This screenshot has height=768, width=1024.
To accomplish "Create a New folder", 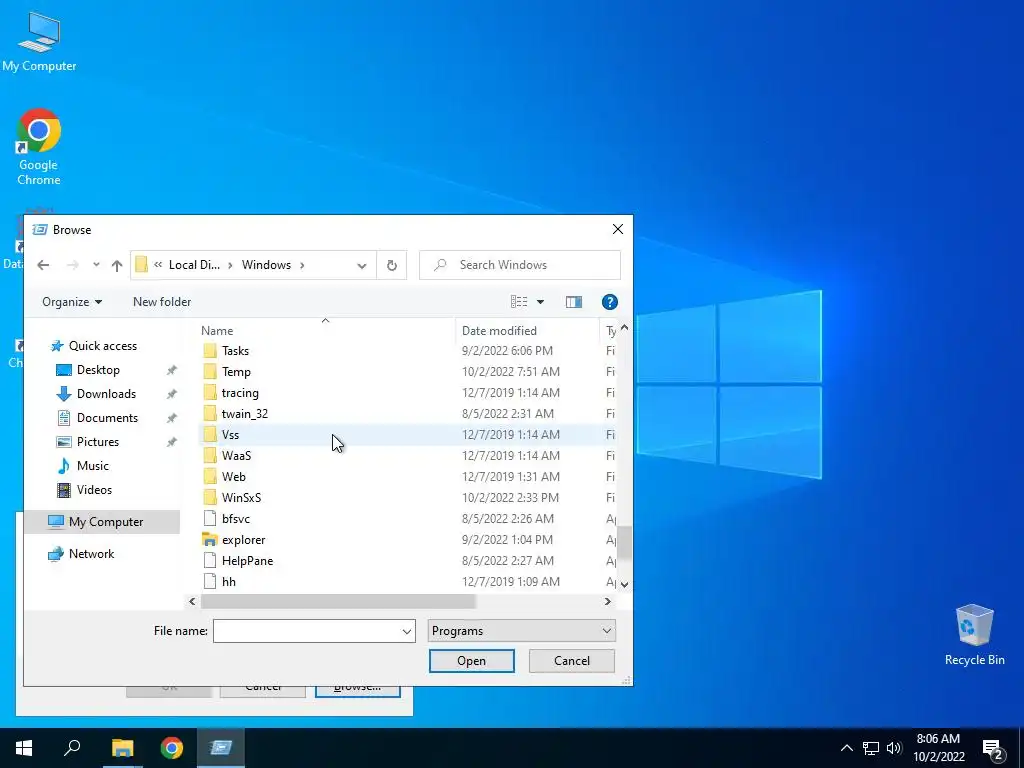I will pyautogui.click(x=162, y=302).
